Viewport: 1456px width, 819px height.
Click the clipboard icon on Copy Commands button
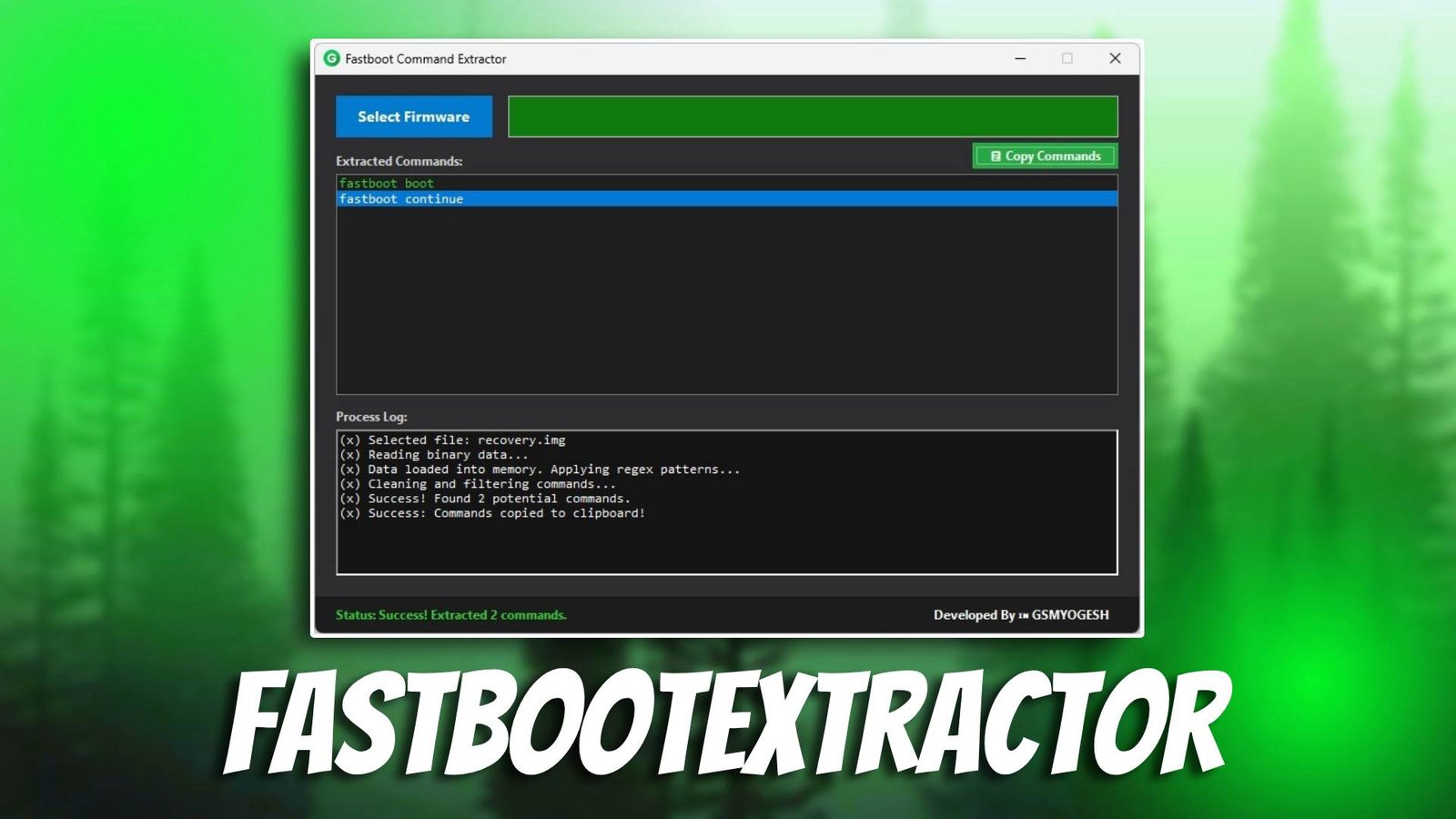[996, 156]
